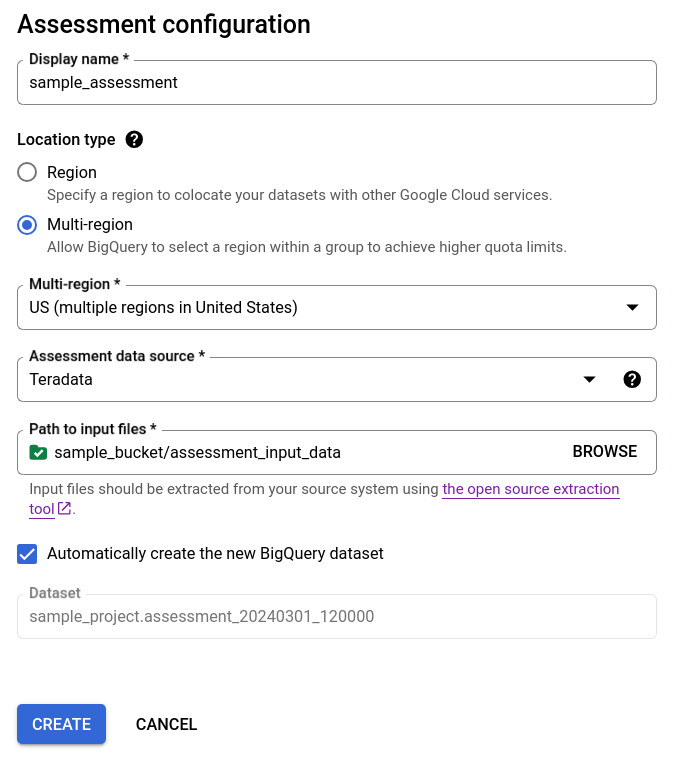
Task: Select the Multi-region radio button
Action: (x=28, y=225)
